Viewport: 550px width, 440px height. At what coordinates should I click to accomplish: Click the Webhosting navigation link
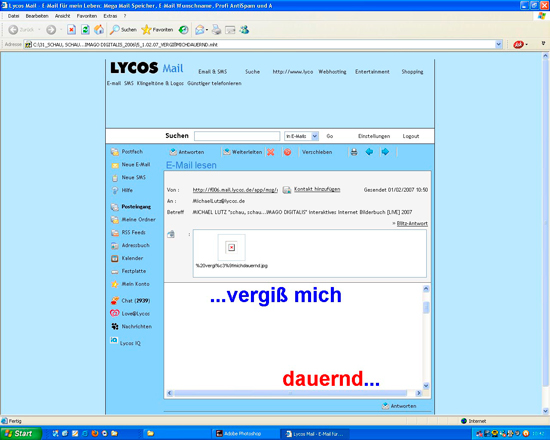332,72
